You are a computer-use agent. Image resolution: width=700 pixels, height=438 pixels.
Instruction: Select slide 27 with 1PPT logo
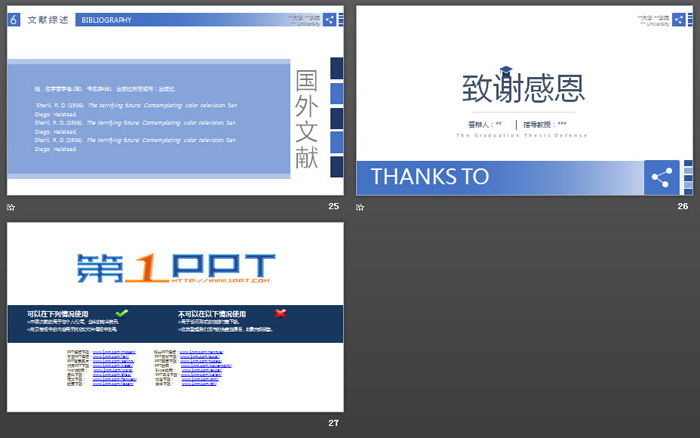(175, 317)
